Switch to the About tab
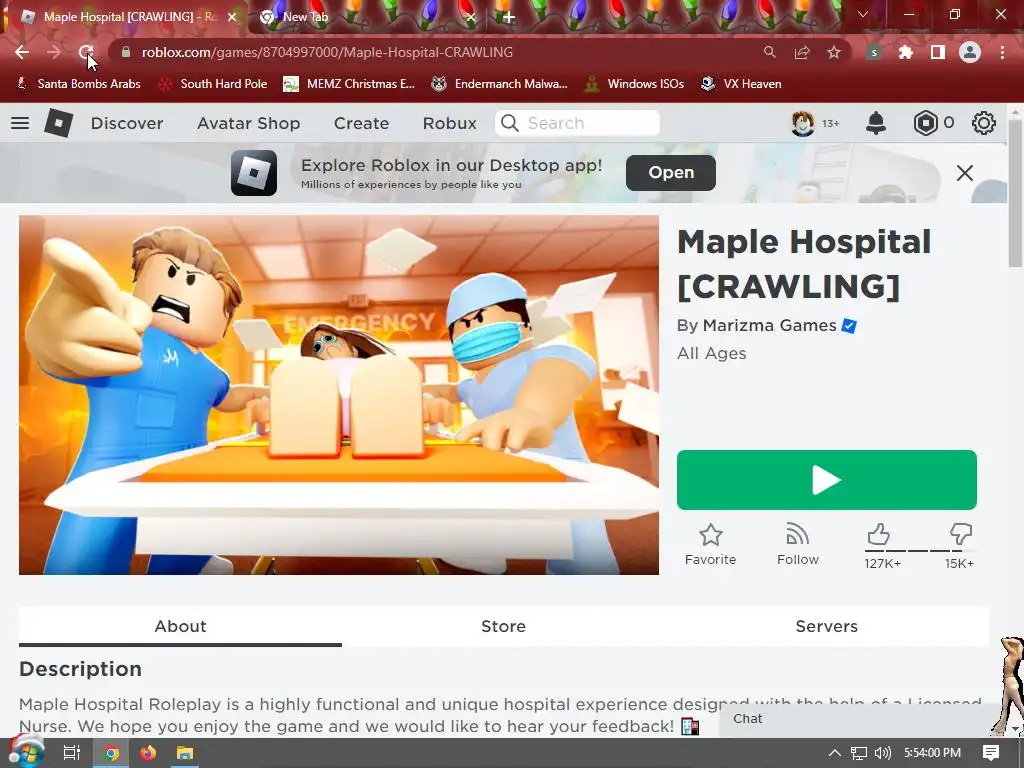This screenshot has height=768, width=1024. click(180, 626)
